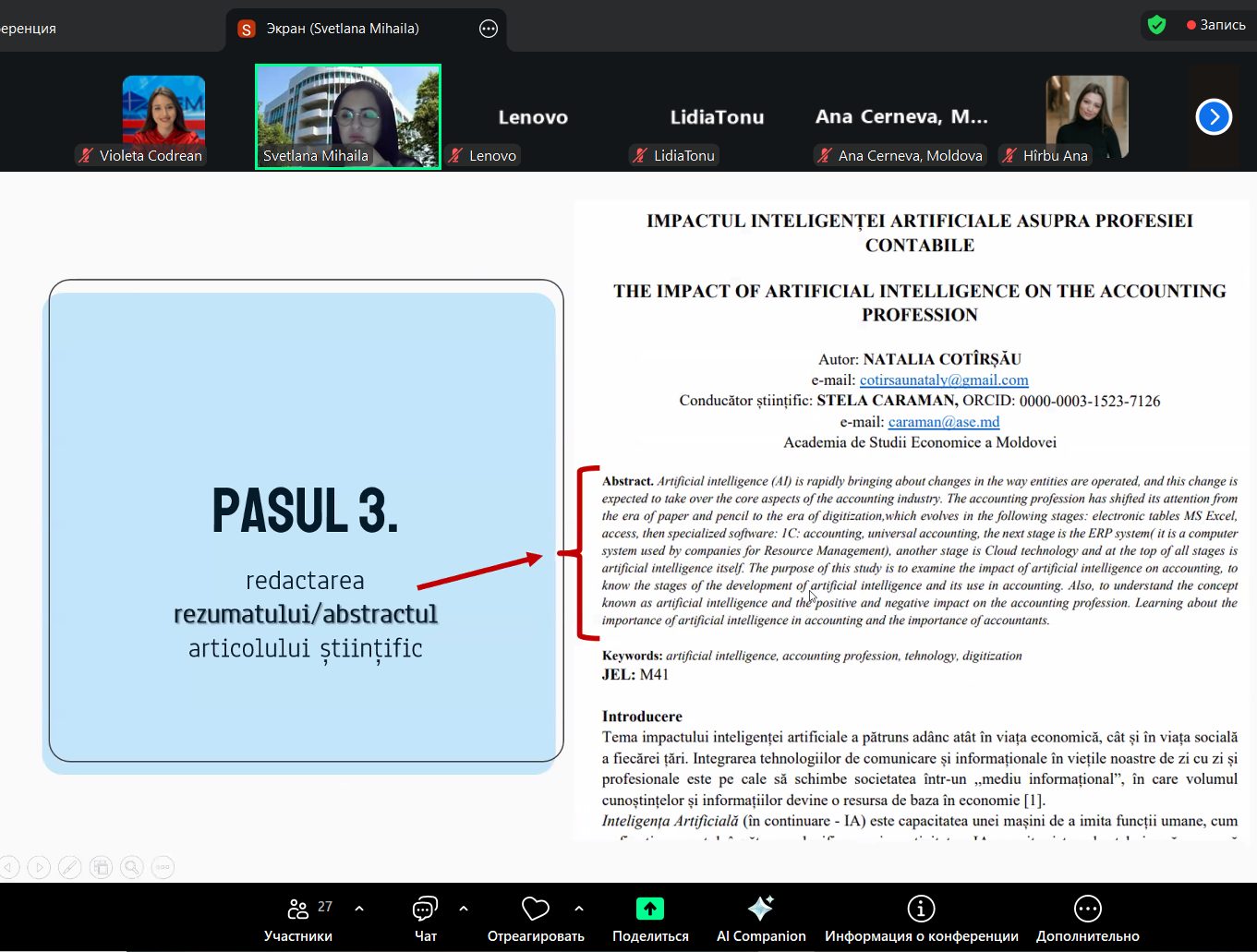The image size is (1257, 952).
Task: Open options ellipsis on Экран tab
Action: coord(489,29)
